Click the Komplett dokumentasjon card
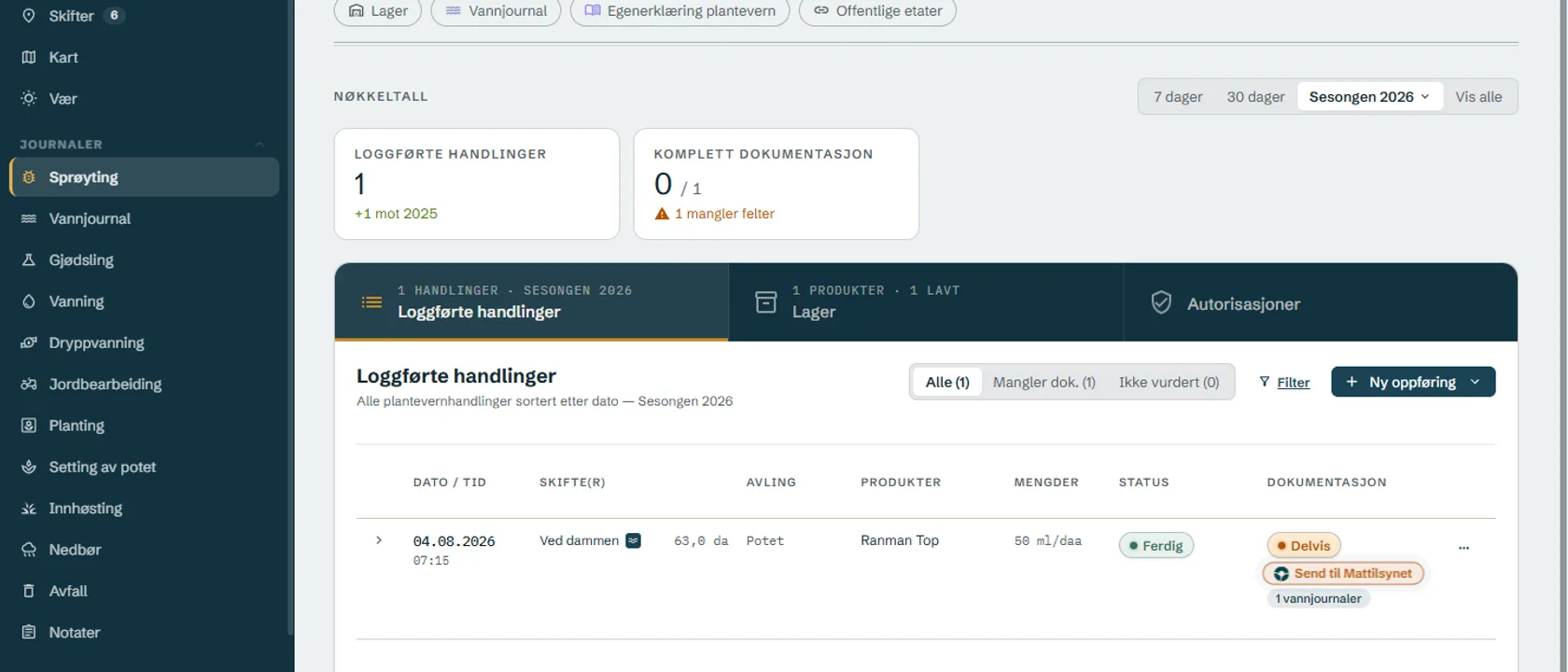This screenshot has width=1568, height=672. [777, 184]
